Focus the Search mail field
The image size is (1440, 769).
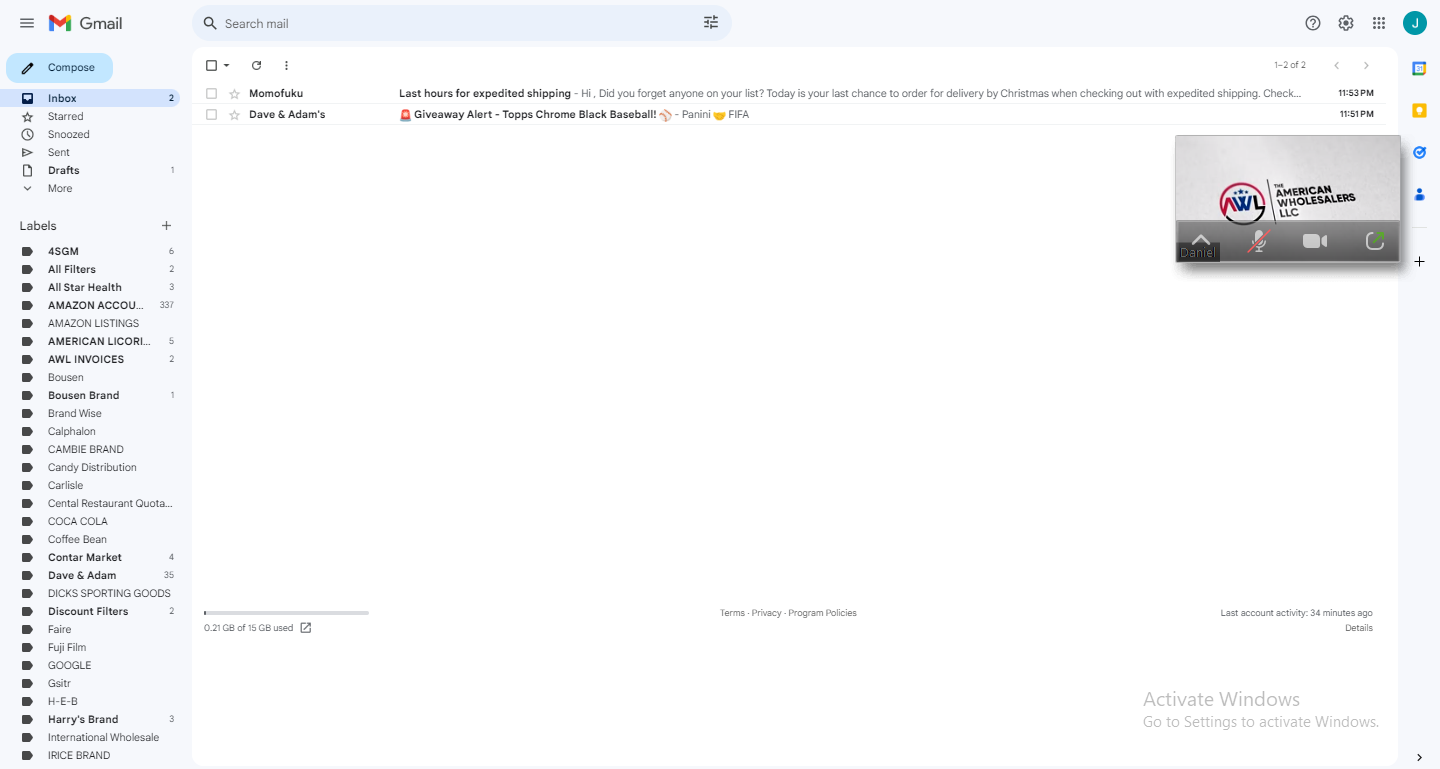pos(460,23)
